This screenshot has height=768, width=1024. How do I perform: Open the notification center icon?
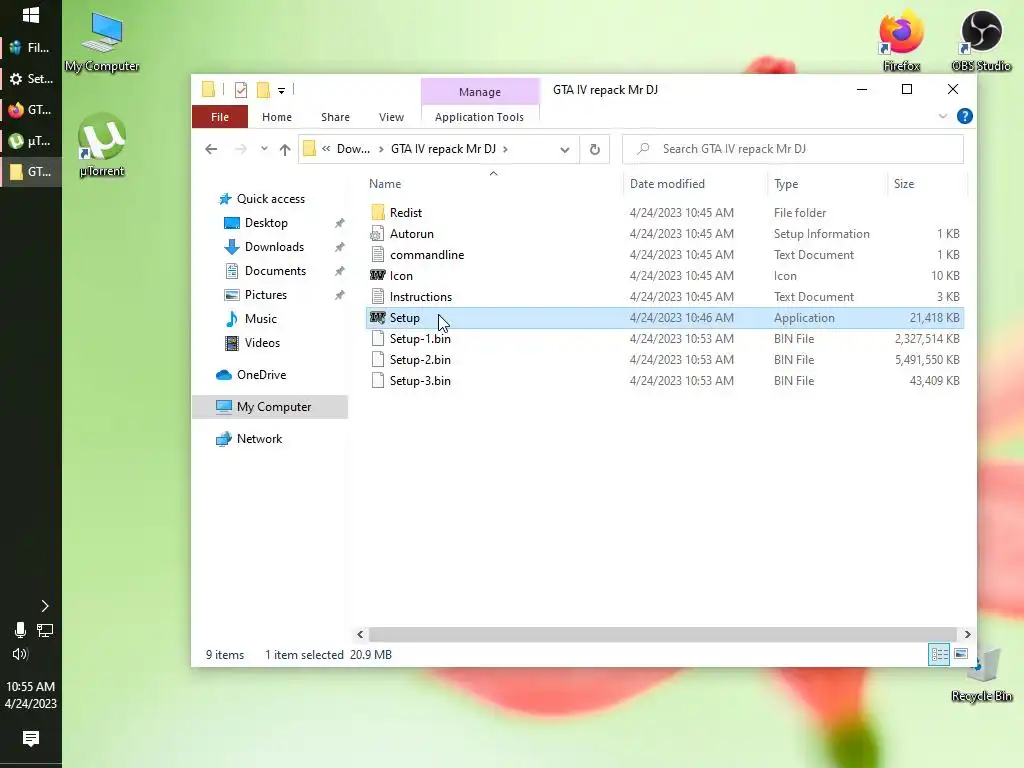point(31,738)
